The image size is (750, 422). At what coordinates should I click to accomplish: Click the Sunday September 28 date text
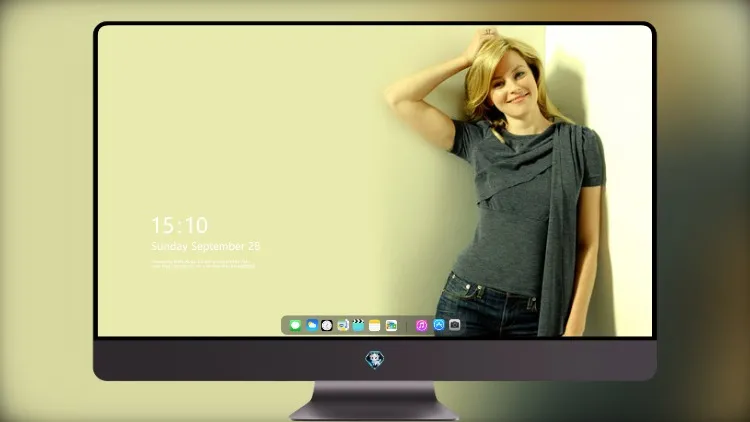pos(206,246)
